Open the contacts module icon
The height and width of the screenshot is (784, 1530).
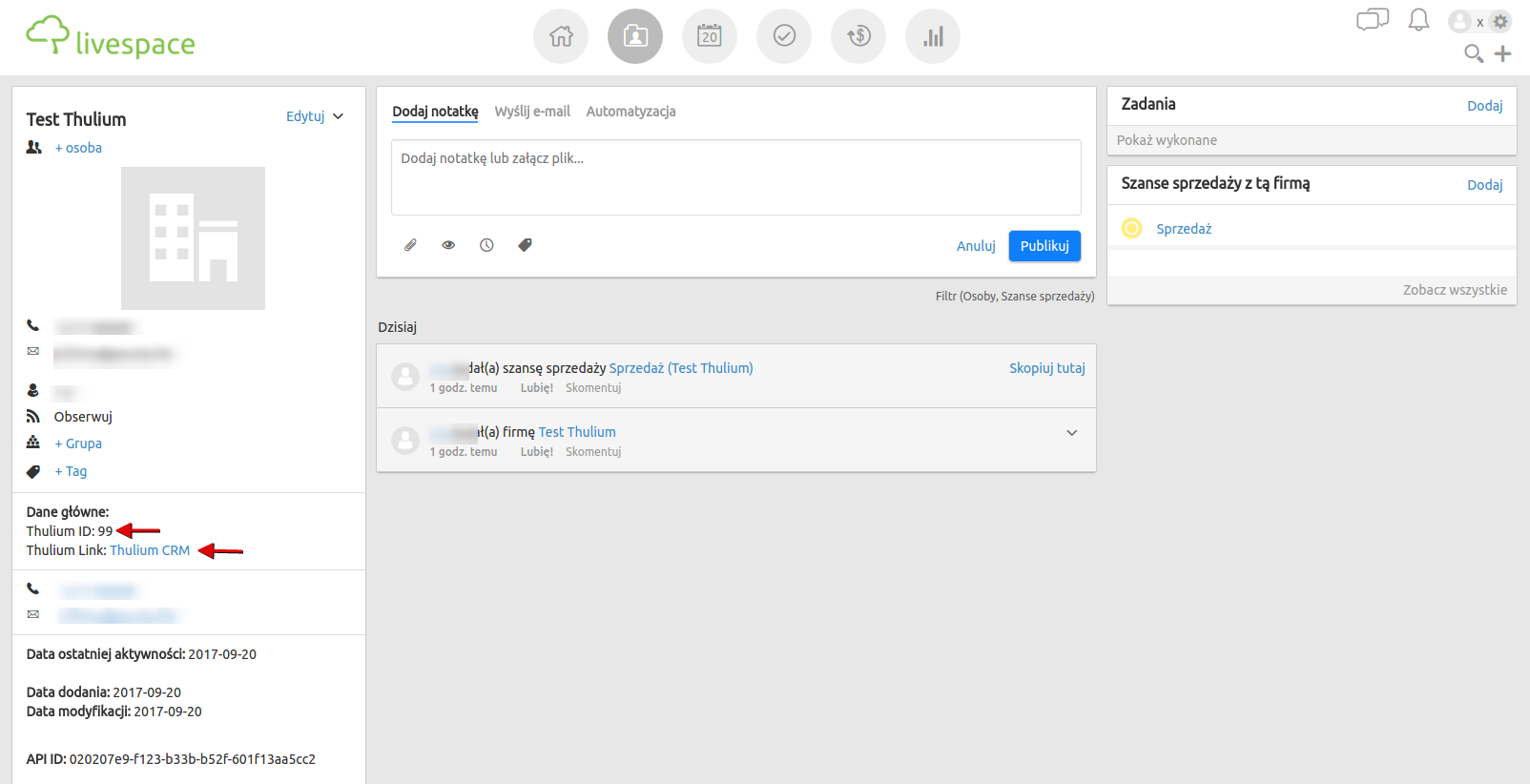point(635,36)
